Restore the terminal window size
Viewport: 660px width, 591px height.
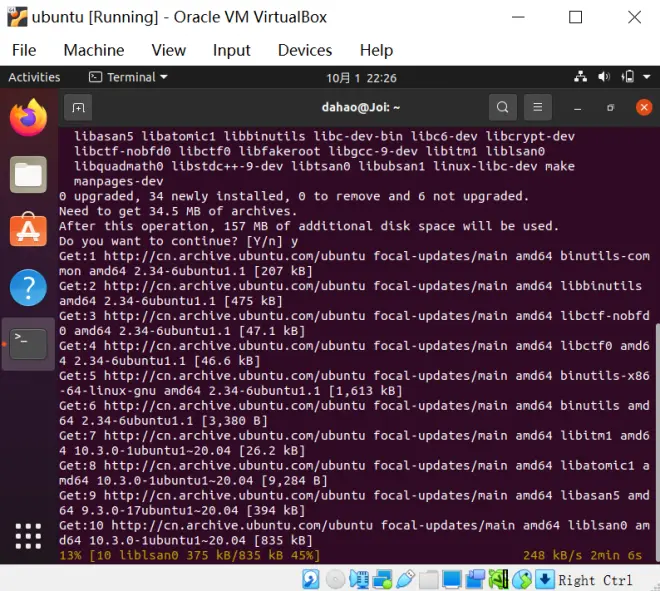click(610, 108)
